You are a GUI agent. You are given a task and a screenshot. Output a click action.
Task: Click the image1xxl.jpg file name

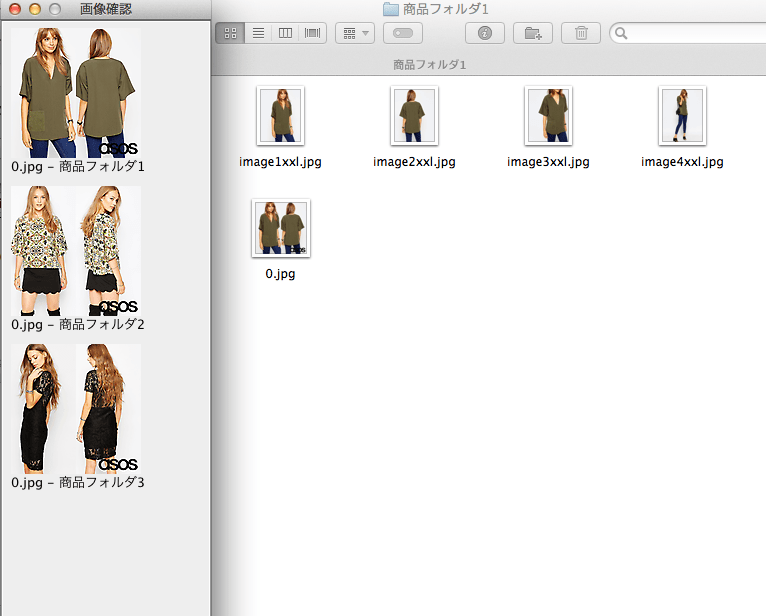pos(280,162)
